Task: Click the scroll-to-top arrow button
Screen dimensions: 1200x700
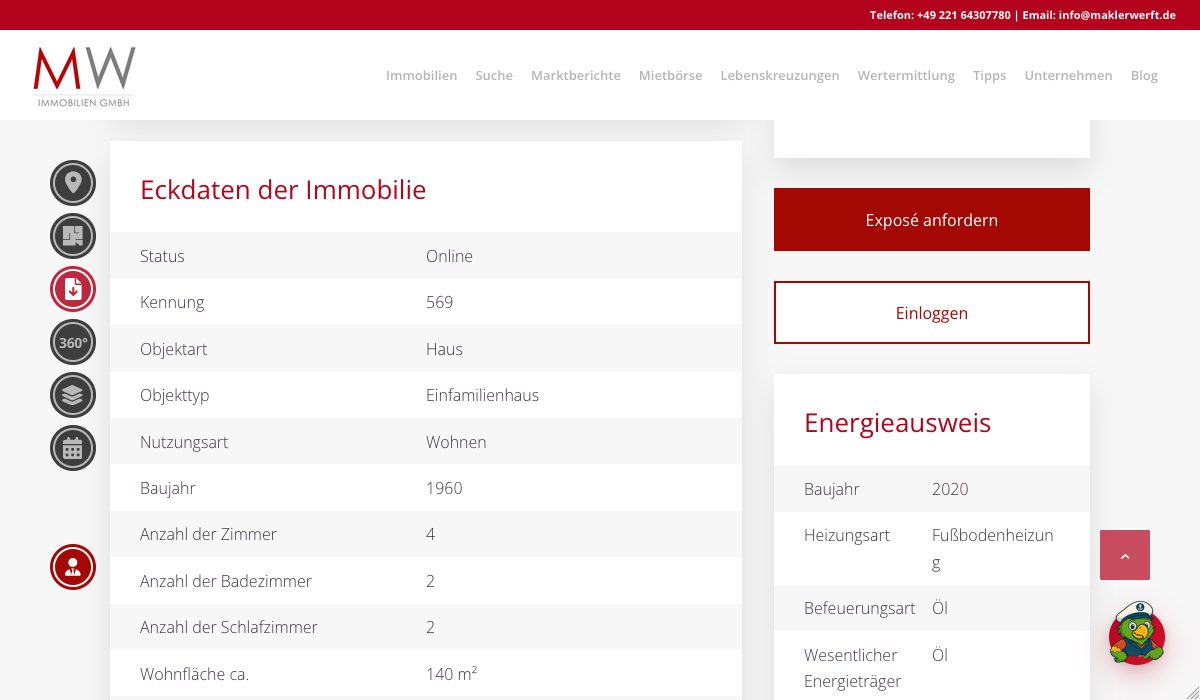Action: click(1125, 555)
